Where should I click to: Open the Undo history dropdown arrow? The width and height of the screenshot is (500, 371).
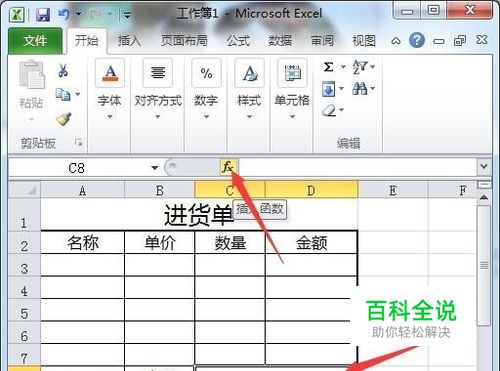(x=79, y=14)
